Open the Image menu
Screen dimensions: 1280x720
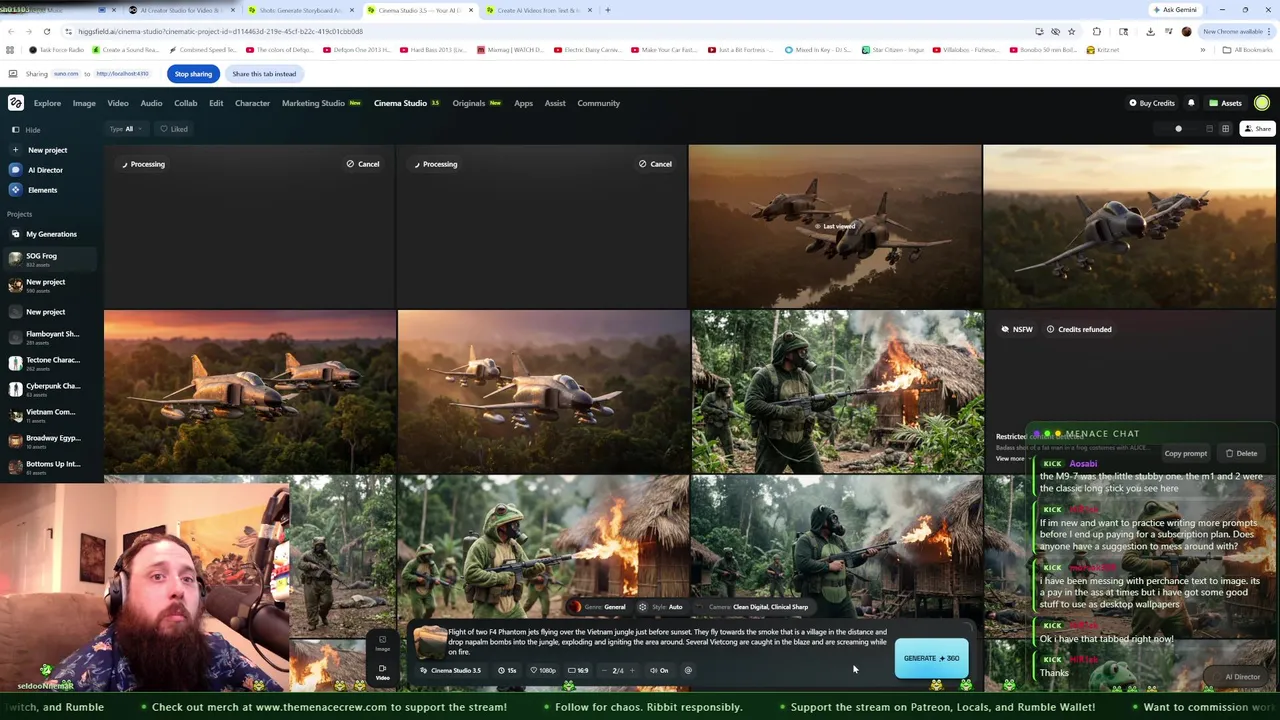click(x=84, y=103)
